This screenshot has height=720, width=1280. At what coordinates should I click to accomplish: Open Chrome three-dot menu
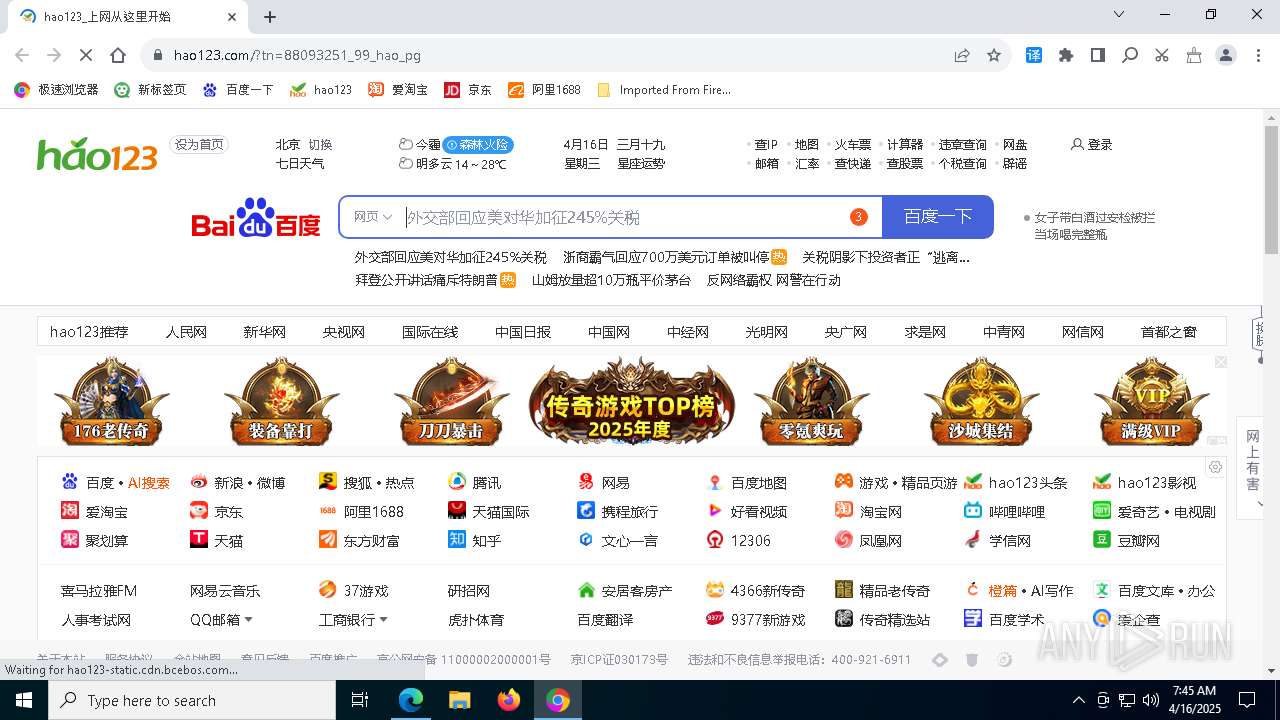[x=1258, y=55]
